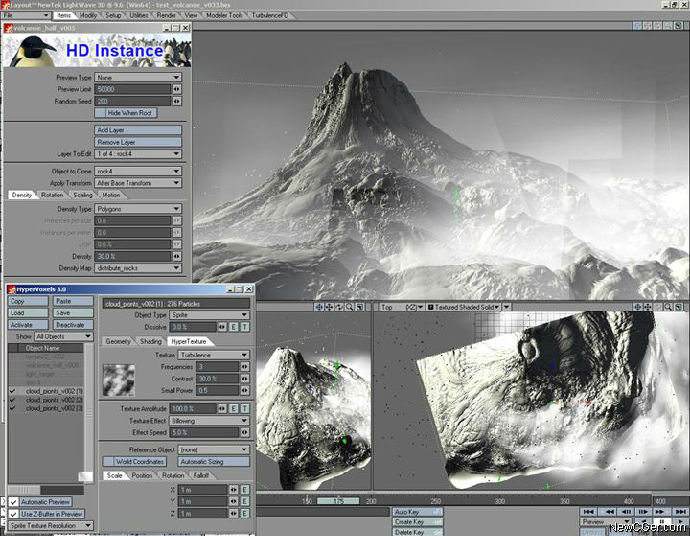Click the Remove Layer button

point(138,142)
